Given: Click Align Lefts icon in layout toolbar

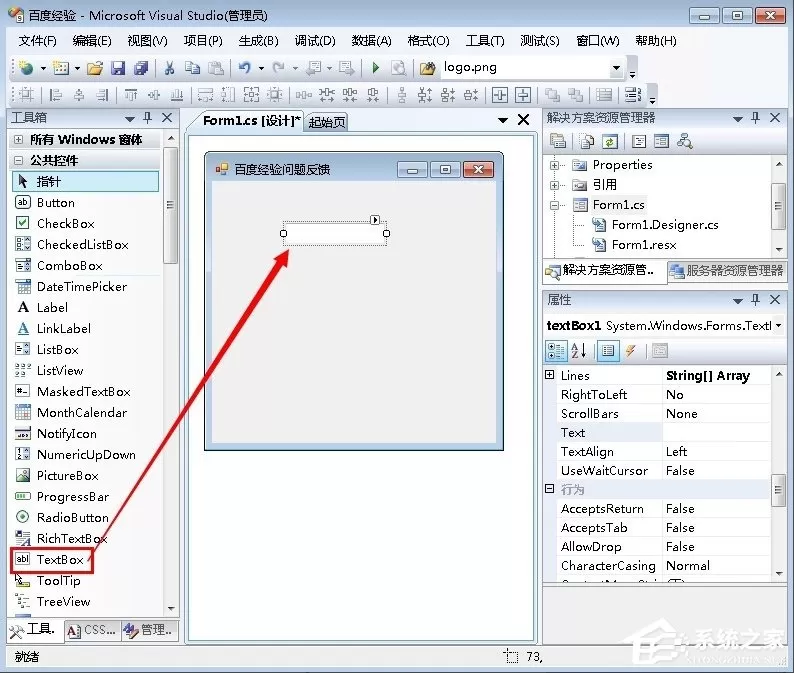Looking at the screenshot, I should [55, 95].
